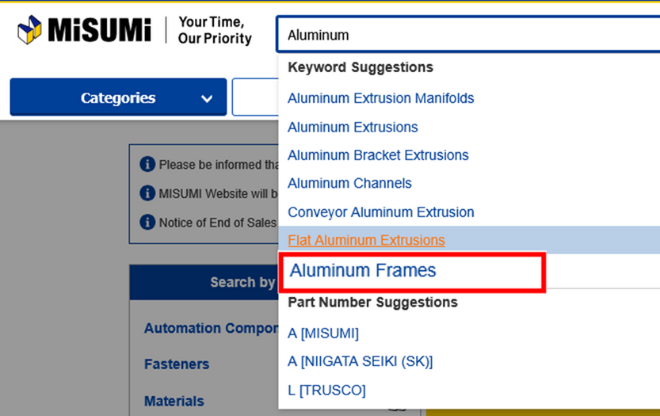Screen dimensions: 660x416
Task: Choose 'Aluminum Extrusions' keyword suggestion
Action: 353,127
